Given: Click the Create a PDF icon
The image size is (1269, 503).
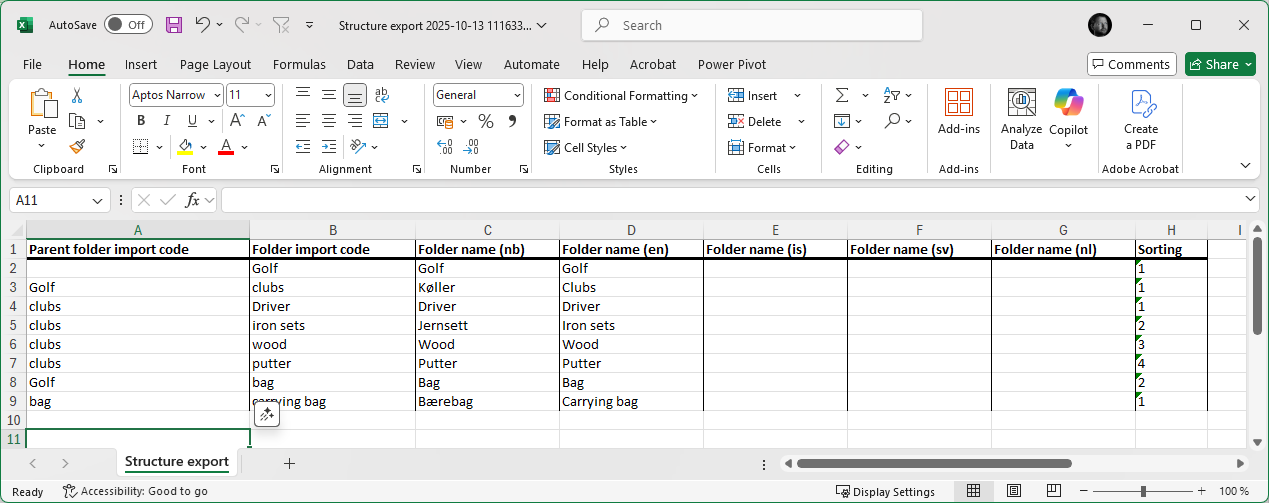Looking at the screenshot, I should tap(1140, 118).
